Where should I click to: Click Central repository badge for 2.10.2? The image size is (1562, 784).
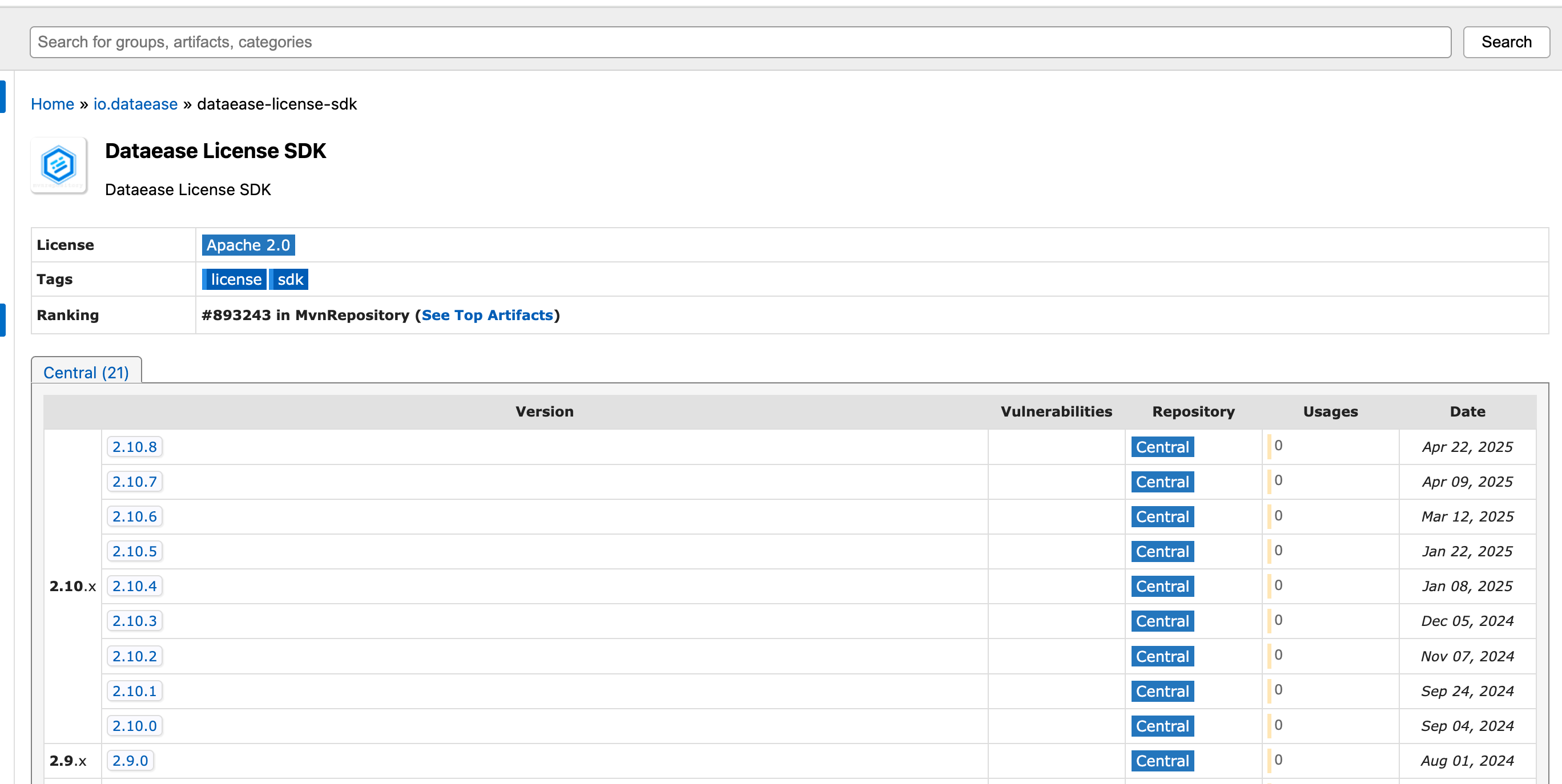(1162, 656)
